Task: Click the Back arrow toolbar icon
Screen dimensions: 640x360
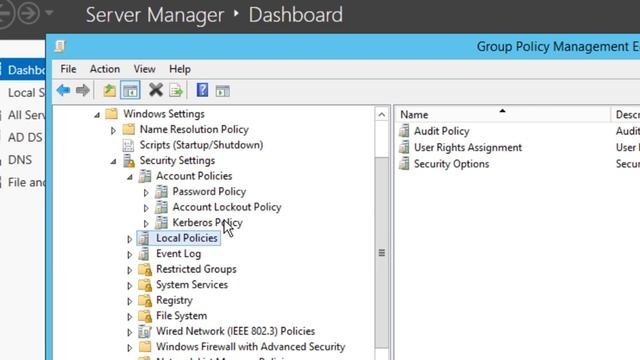Action: [x=63, y=90]
